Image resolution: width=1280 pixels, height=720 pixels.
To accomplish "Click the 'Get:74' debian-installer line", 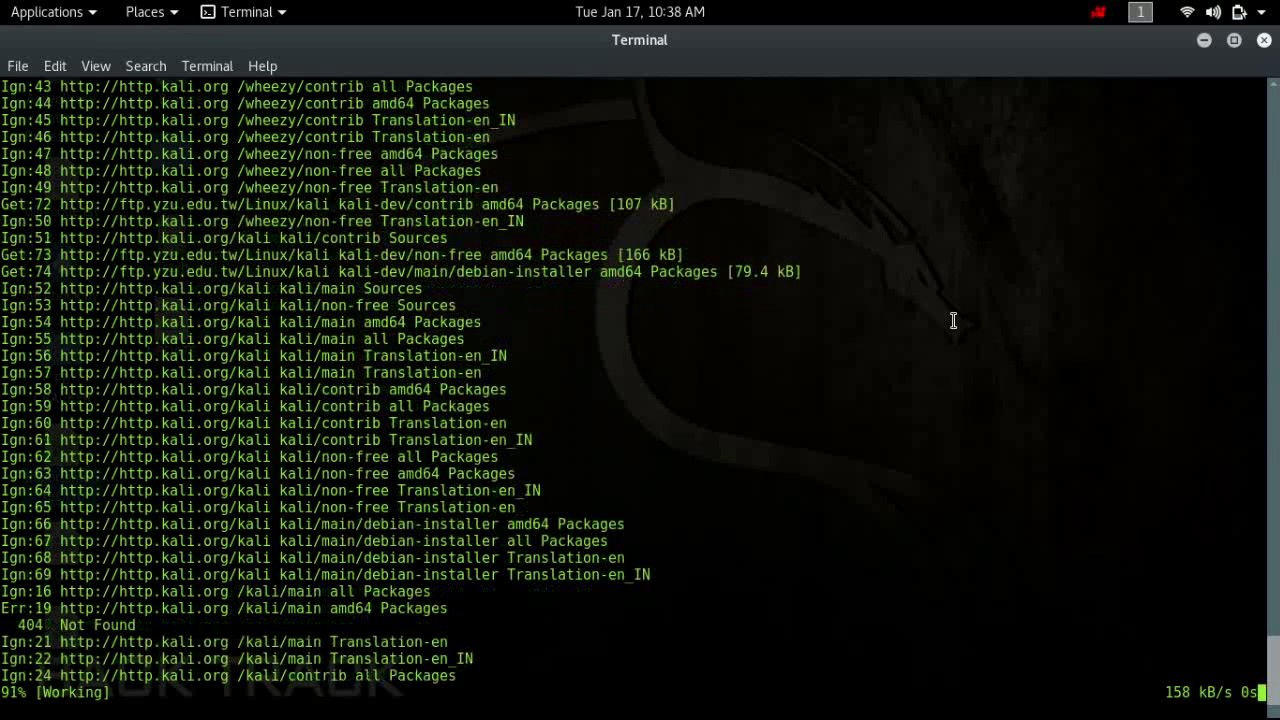I will tap(401, 272).
